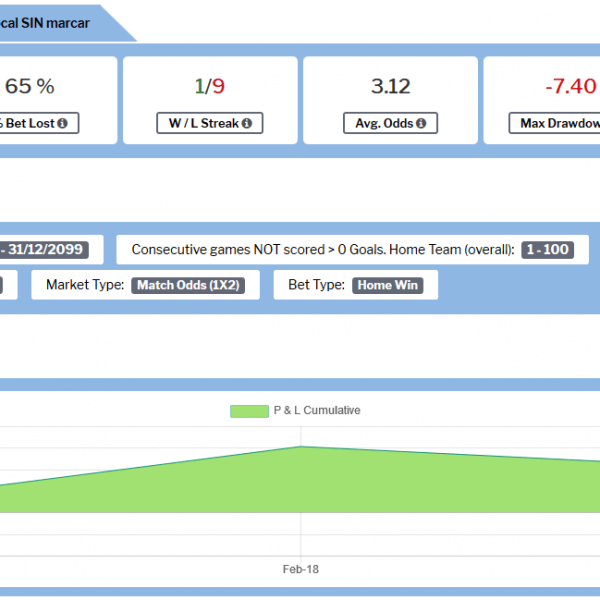Select the 1 - 100 range badge
Image resolution: width=600 pixels, height=600 pixels.
click(x=548, y=249)
